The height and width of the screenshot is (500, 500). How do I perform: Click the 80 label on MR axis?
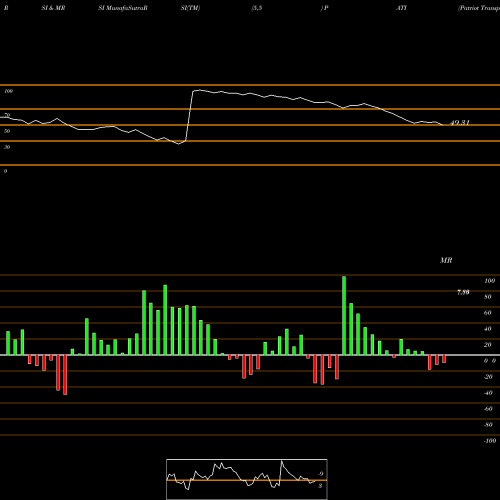[x=488, y=297]
